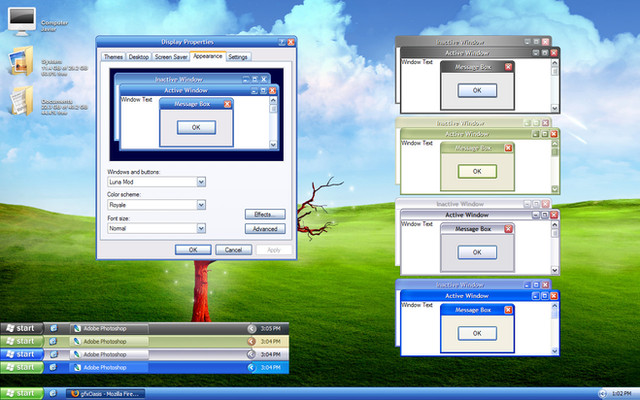Open the Start menu on the bottom taskbar
This screenshot has height=400, width=640.
(x=22, y=393)
